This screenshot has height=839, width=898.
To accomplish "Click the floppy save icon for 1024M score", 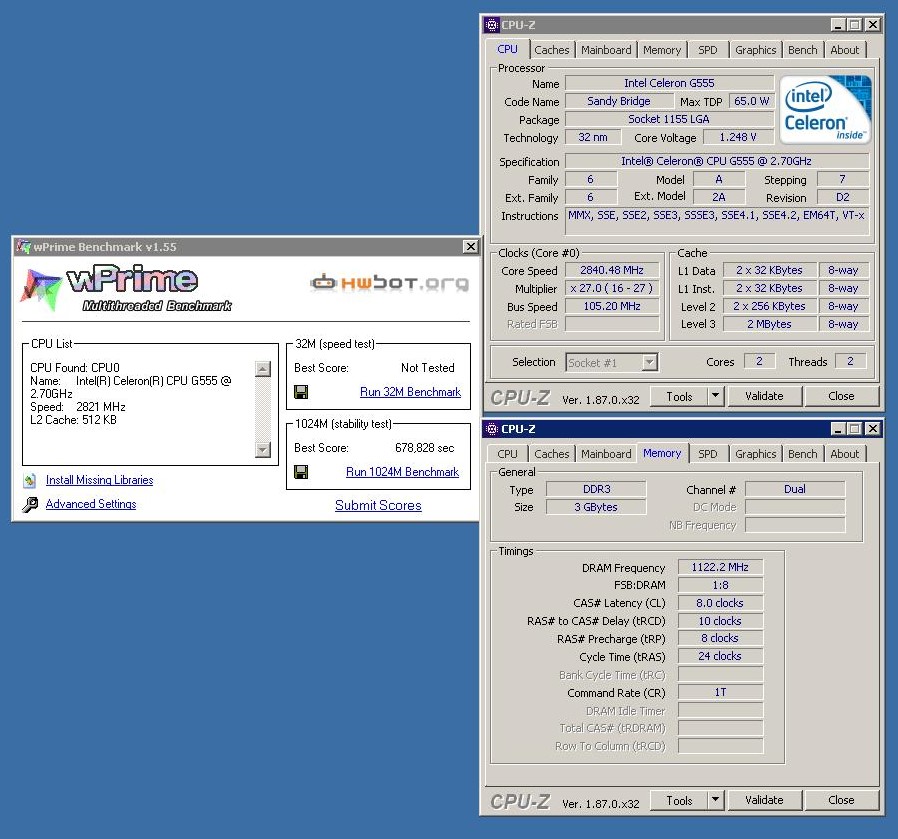I will [x=301, y=472].
